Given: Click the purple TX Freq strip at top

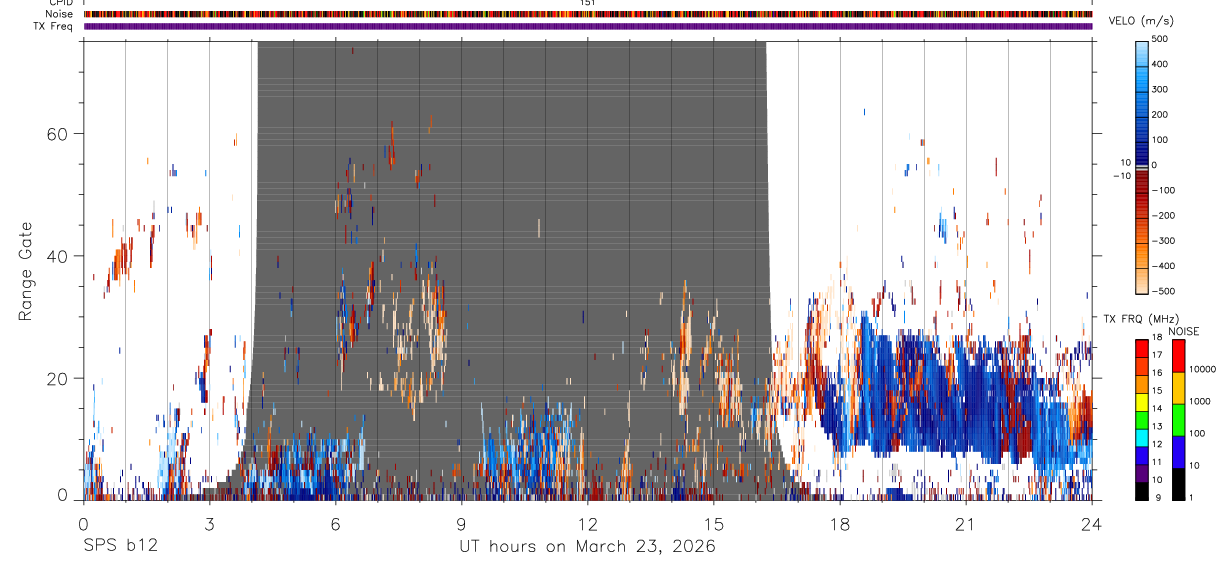Looking at the screenshot, I should tap(588, 26).
